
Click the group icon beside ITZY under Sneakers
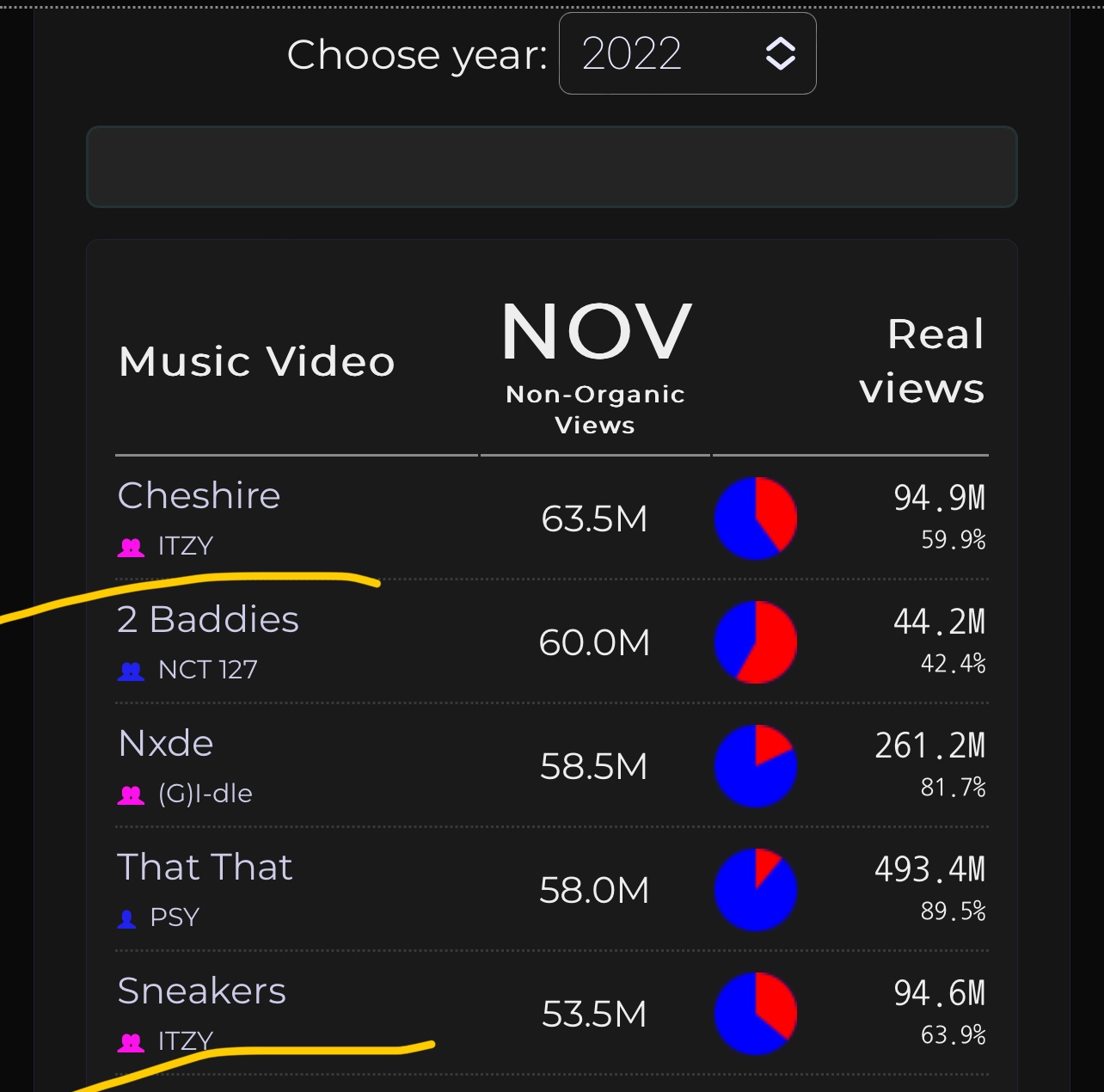(x=131, y=1042)
